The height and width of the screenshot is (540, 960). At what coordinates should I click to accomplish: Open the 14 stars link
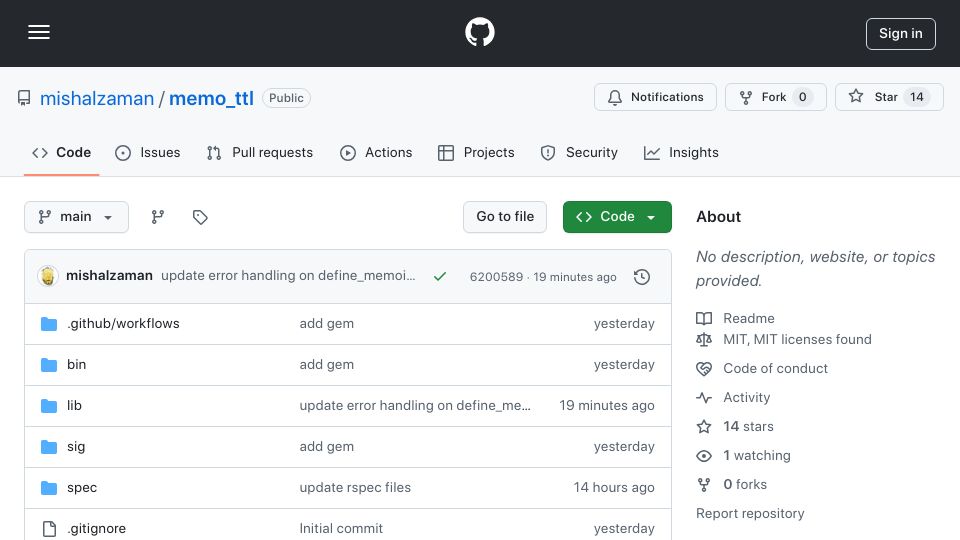pos(748,426)
